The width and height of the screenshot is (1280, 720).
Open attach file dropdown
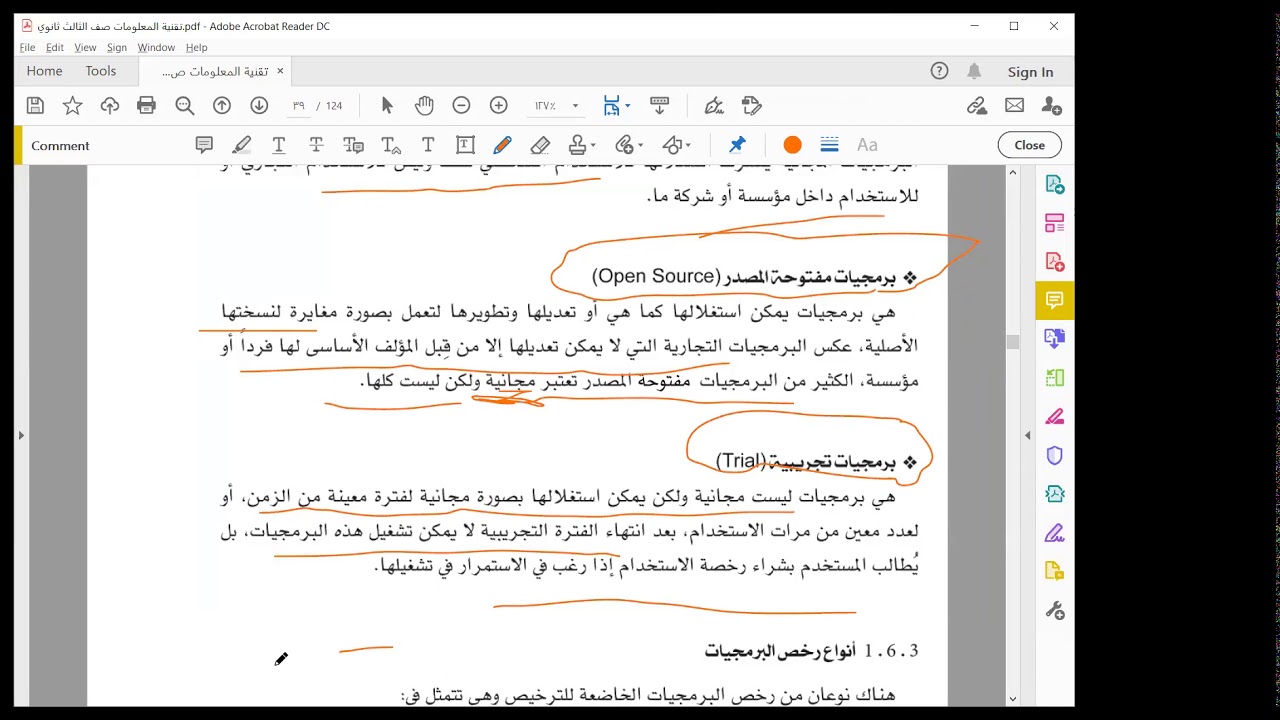[629, 145]
